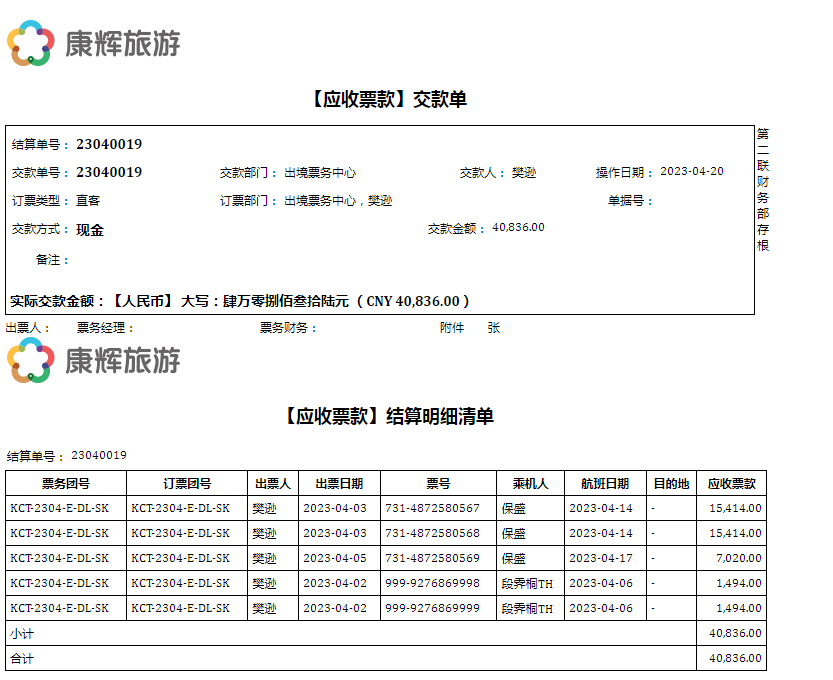Select the 订票团号 column header

[187, 483]
